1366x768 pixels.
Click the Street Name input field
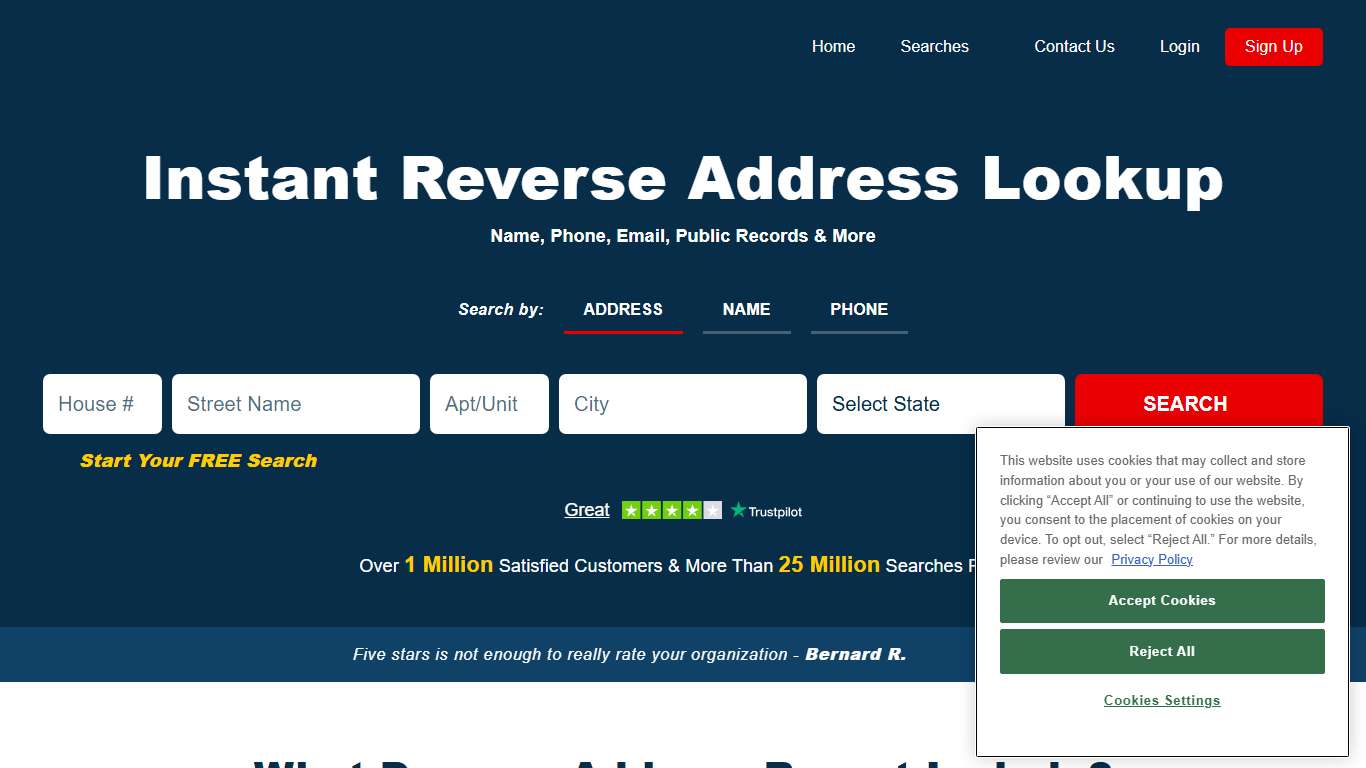[x=295, y=404]
